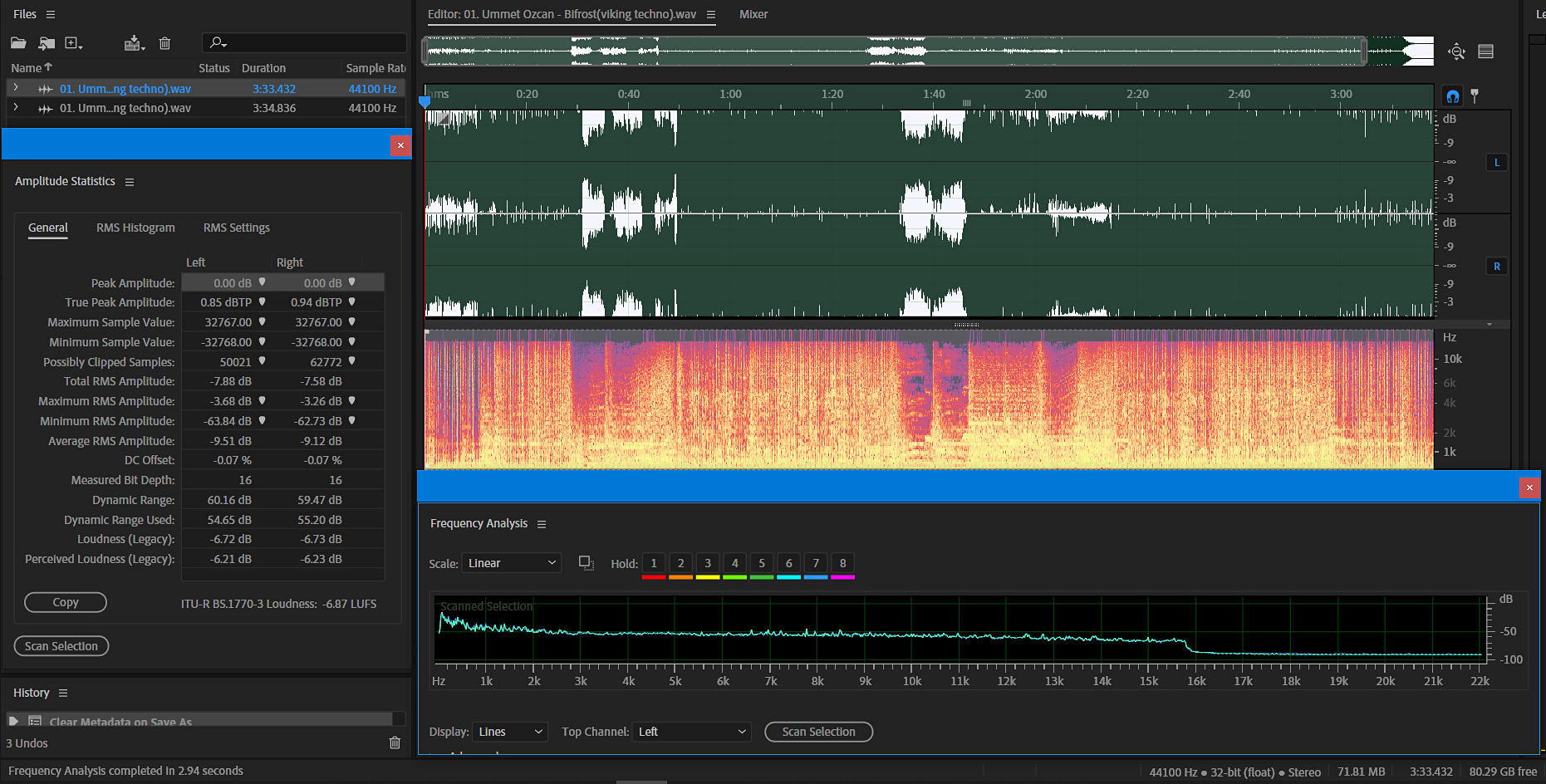Click the Insert into Multitrack icon
Viewport: 1546px width, 784px height.
[132, 43]
